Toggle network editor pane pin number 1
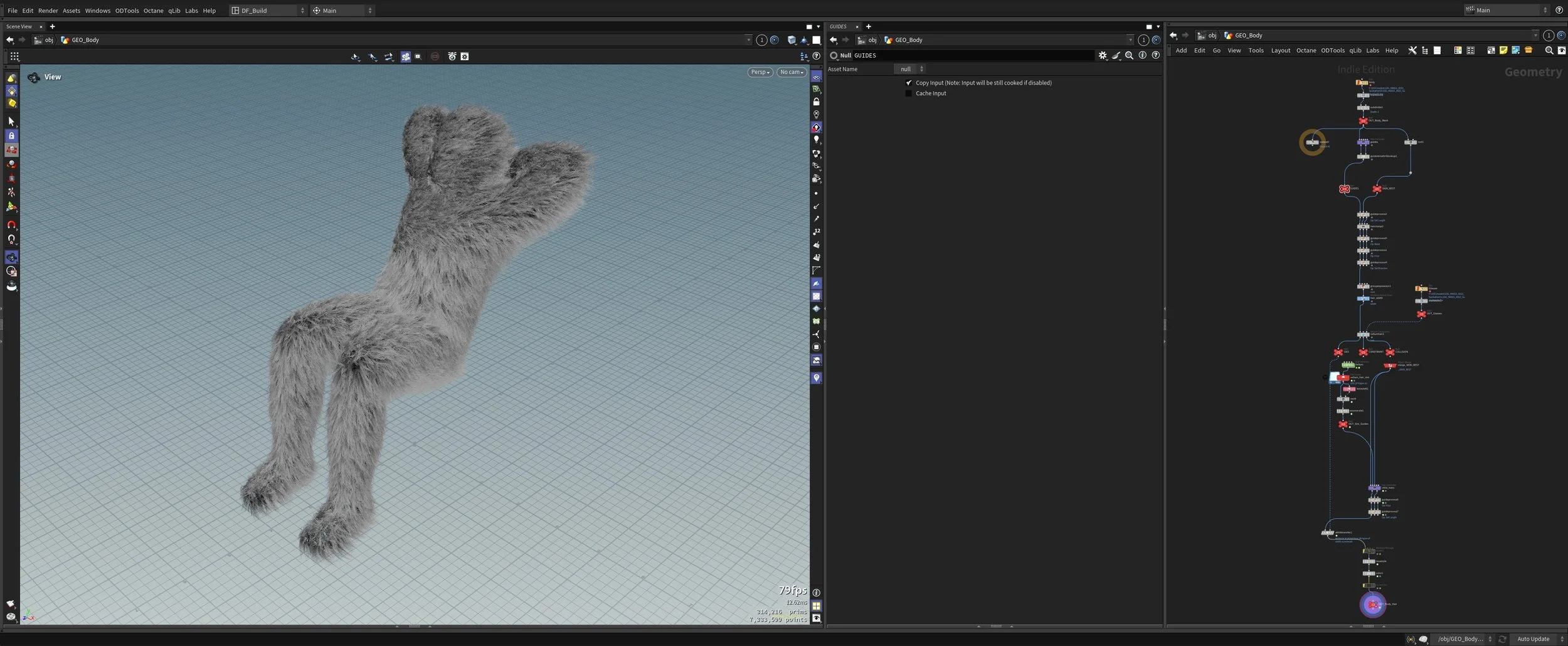 (x=1549, y=36)
